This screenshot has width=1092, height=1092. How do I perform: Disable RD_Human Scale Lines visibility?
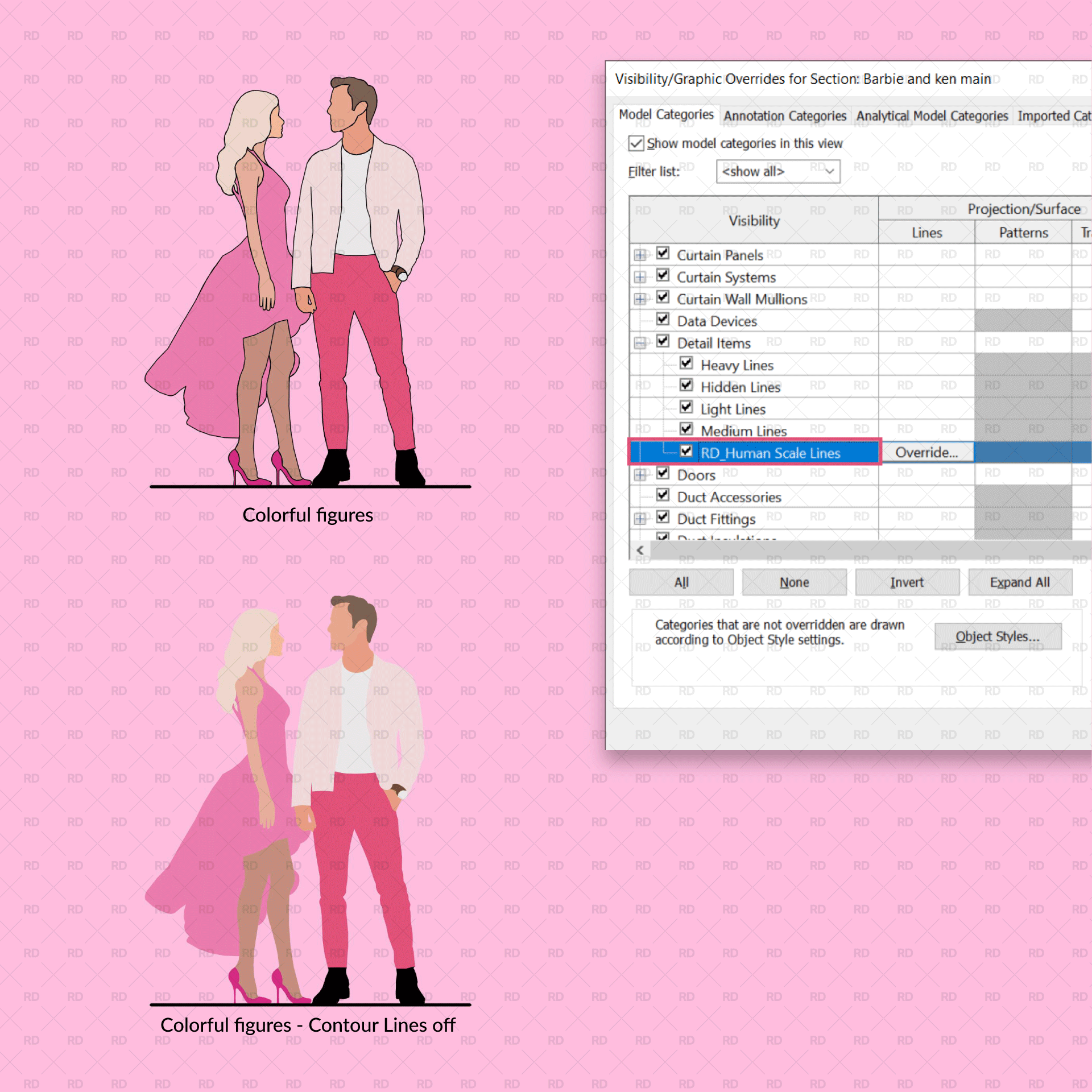point(686,452)
